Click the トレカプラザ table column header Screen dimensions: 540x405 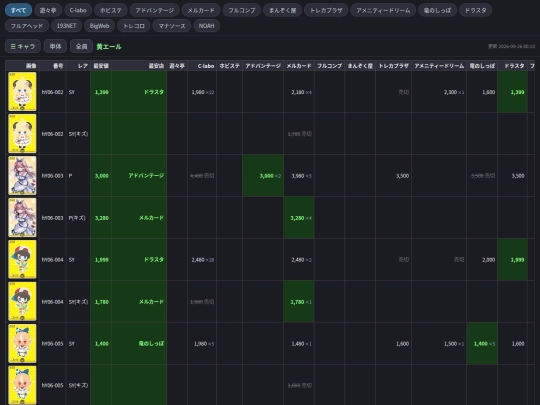coord(393,66)
